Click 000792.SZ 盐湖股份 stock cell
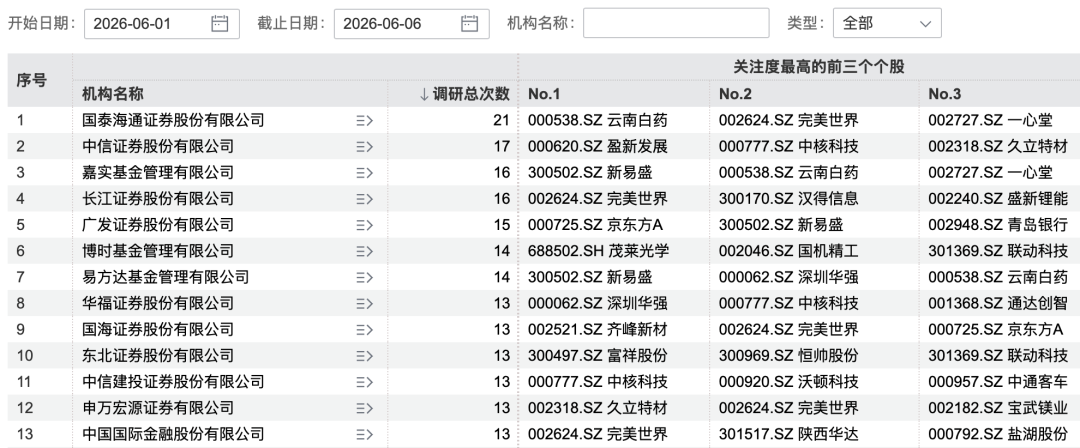Image resolution: width=1080 pixels, height=448 pixels. (998, 435)
